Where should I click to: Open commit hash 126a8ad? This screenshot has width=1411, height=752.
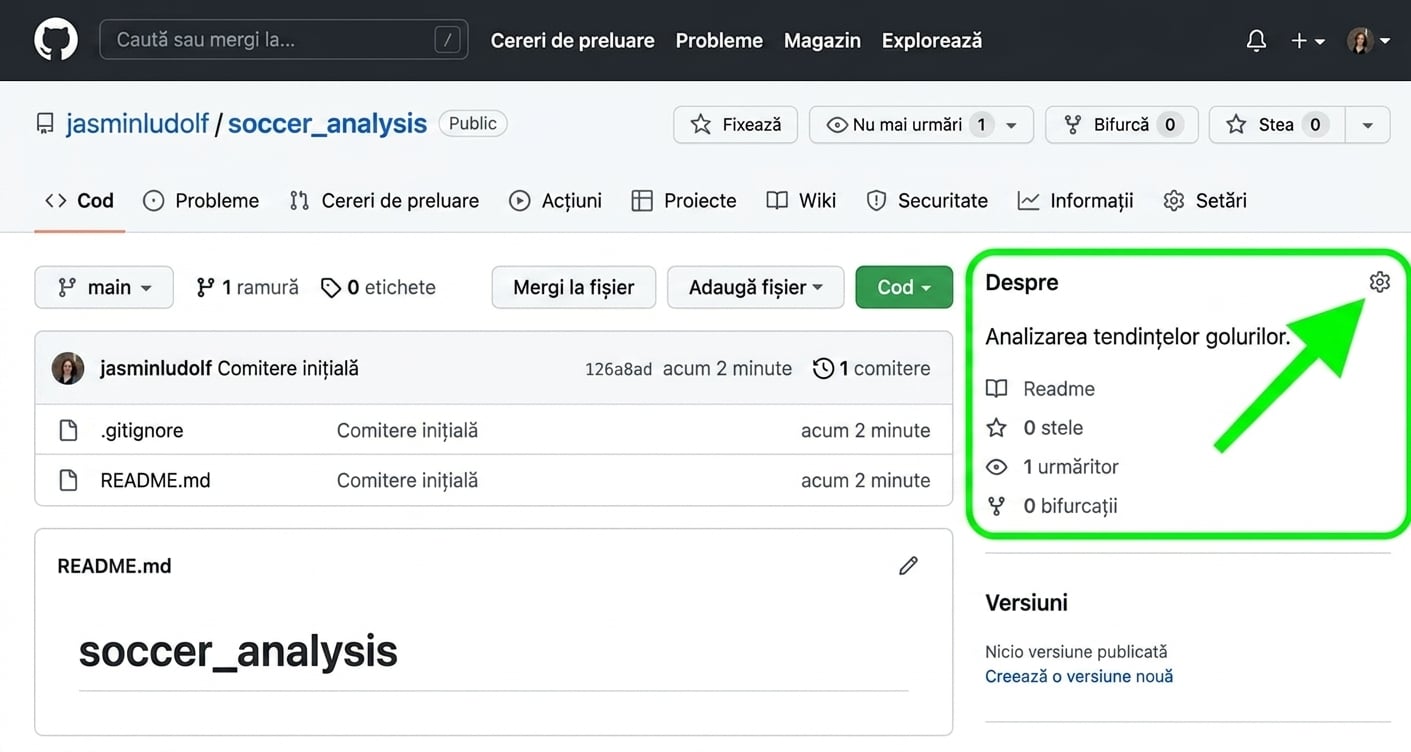point(618,369)
